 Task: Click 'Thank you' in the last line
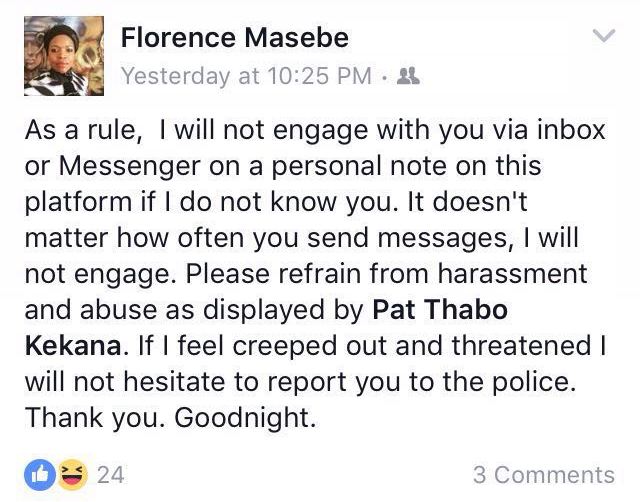coord(91,418)
